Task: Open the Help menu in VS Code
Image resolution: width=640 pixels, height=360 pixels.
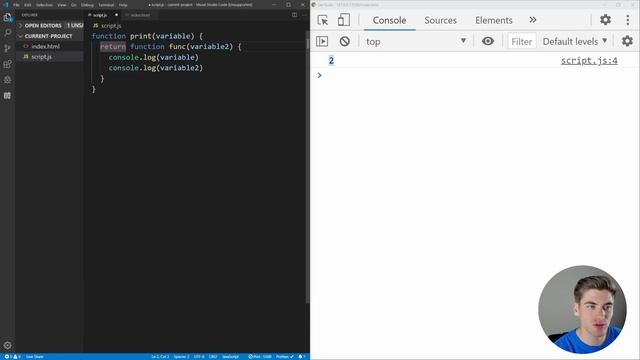Action: coord(123,5)
